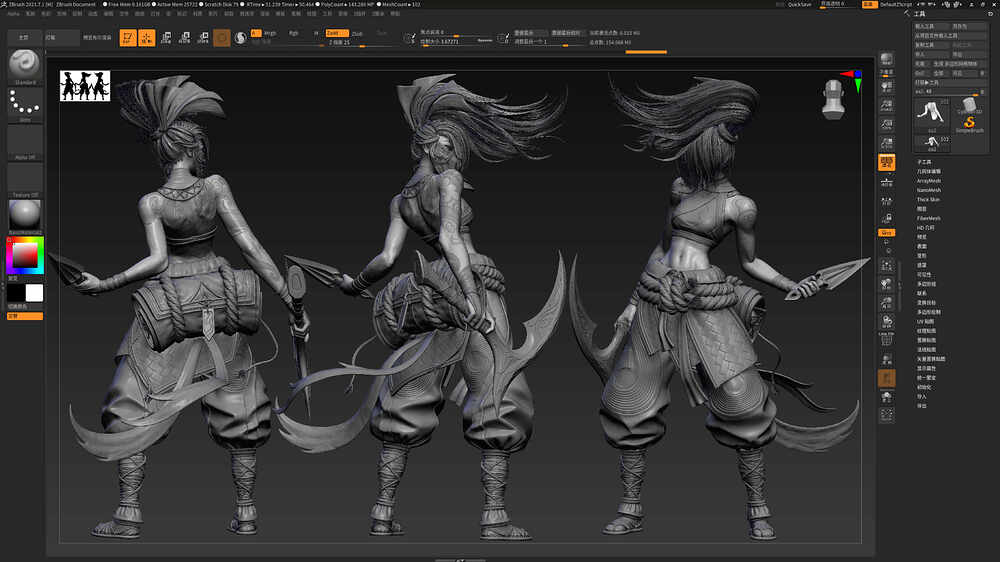
Task: Open the Dots stroke selector
Action: [25, 105]
